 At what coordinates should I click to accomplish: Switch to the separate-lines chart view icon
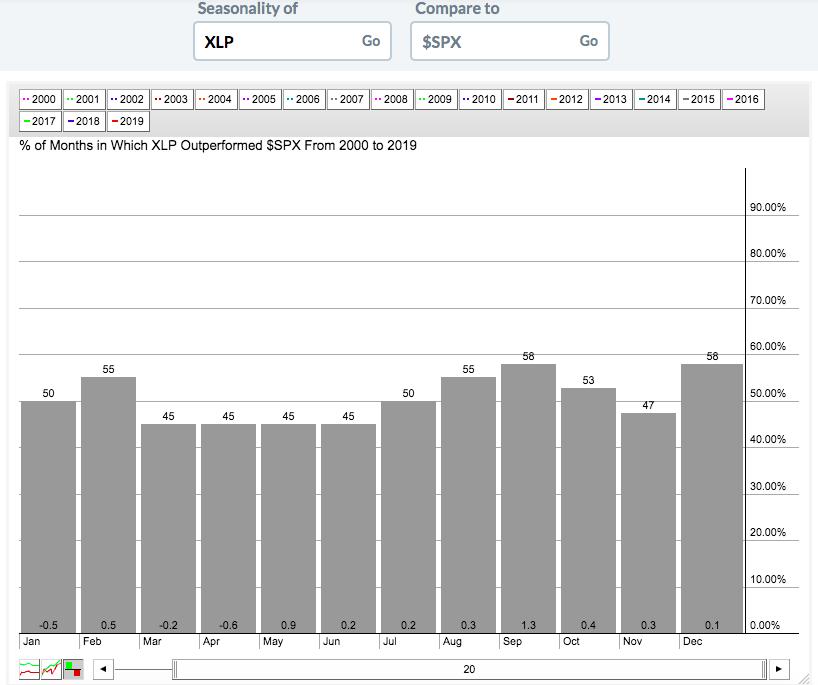[x=29, y=669]
